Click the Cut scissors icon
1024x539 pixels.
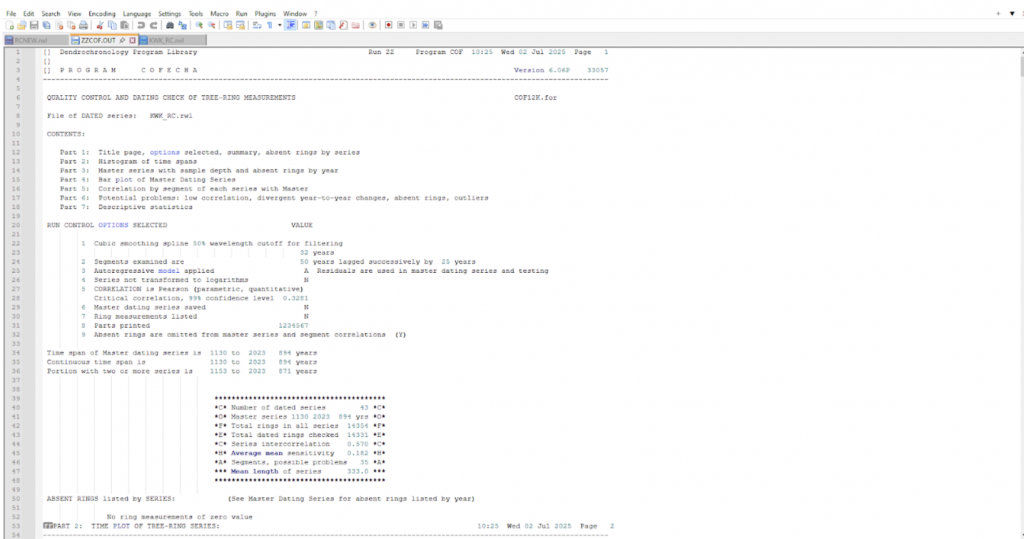pyautogui.click(x=100, y=24)
